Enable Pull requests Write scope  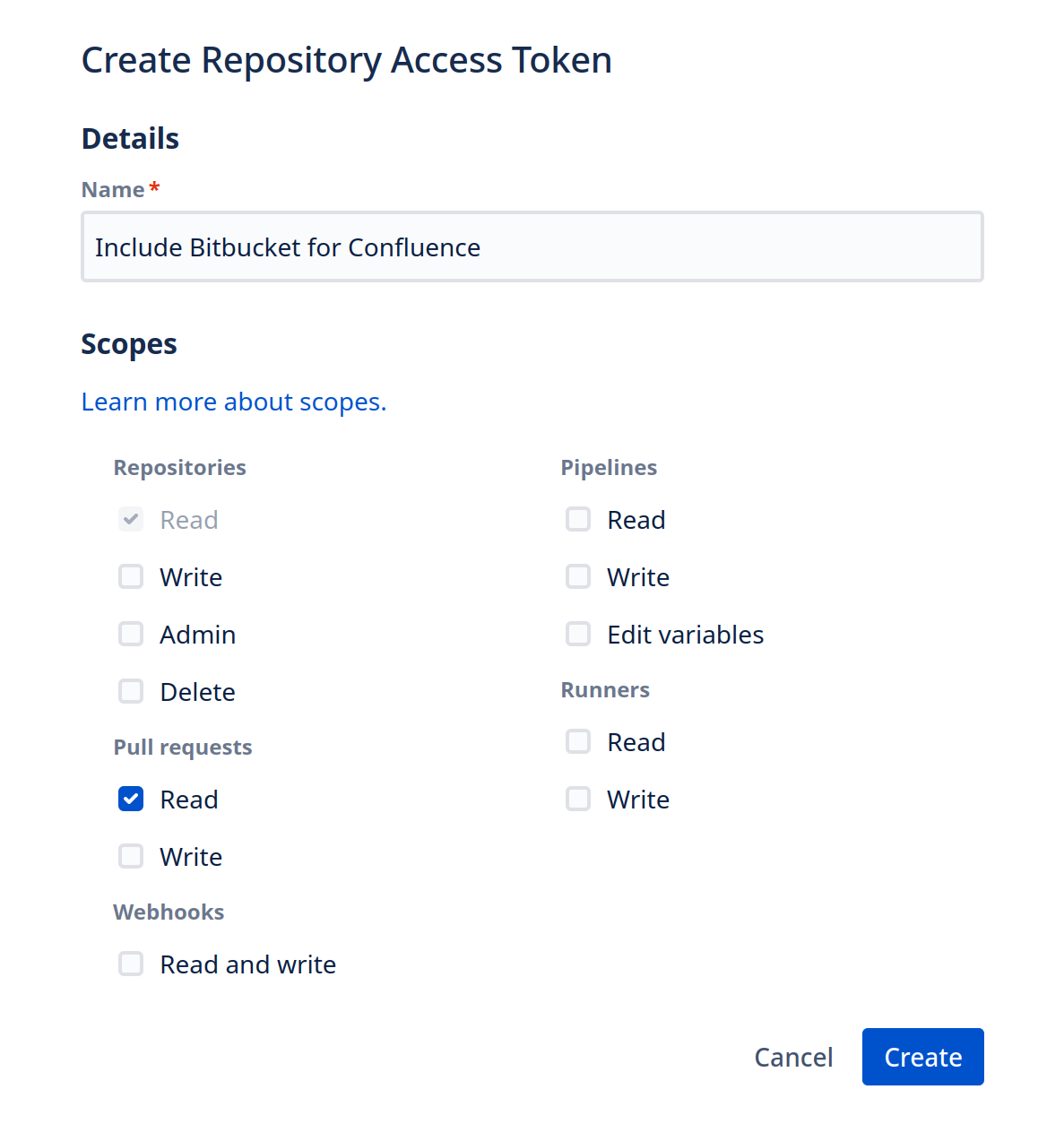point(131,856)
